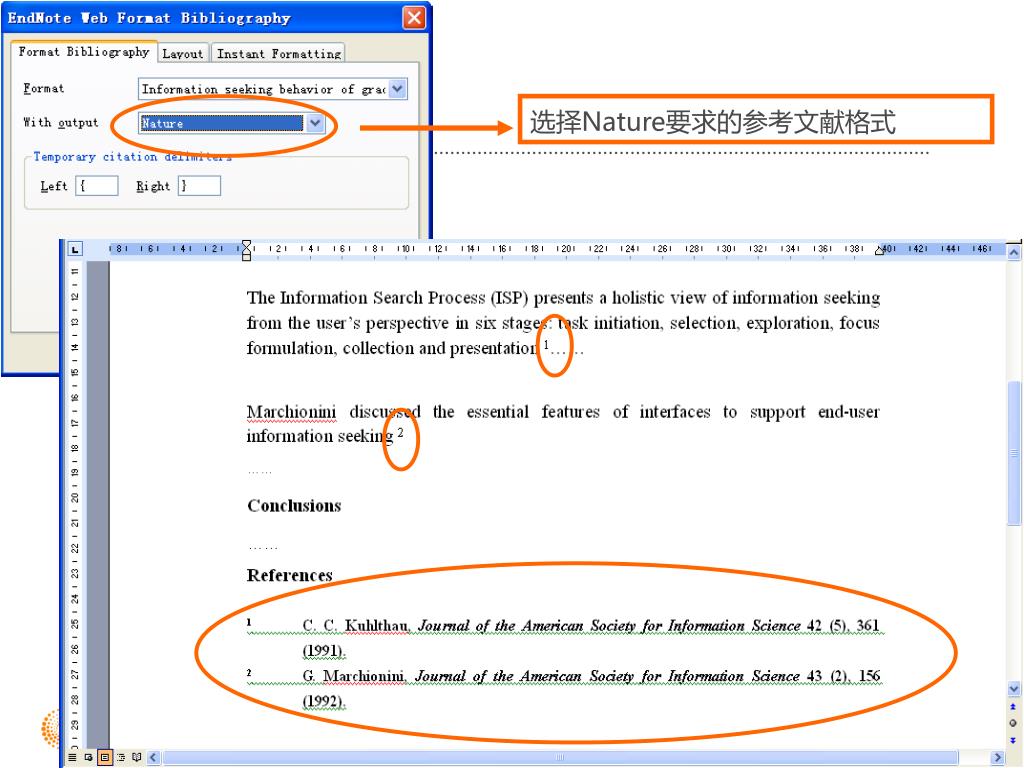Click the Kuhlthau reference entry
This screenshot has height=768, width=1024.
pos(565,637)
